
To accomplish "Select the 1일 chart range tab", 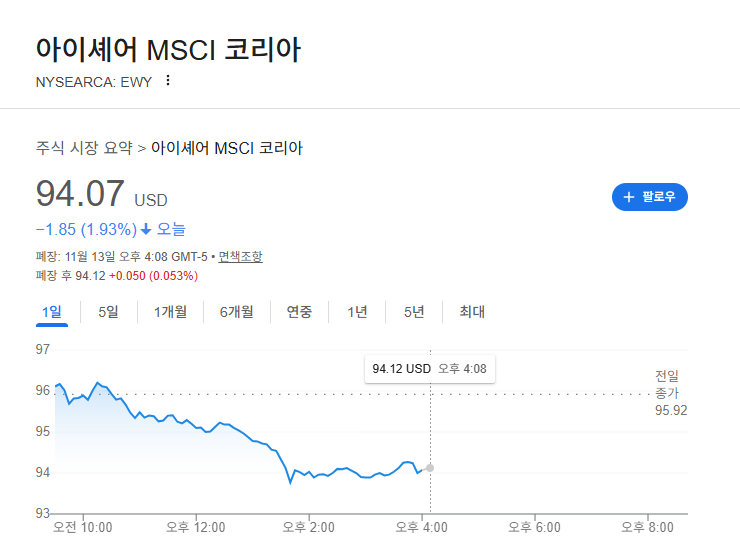I will point(52,312).
